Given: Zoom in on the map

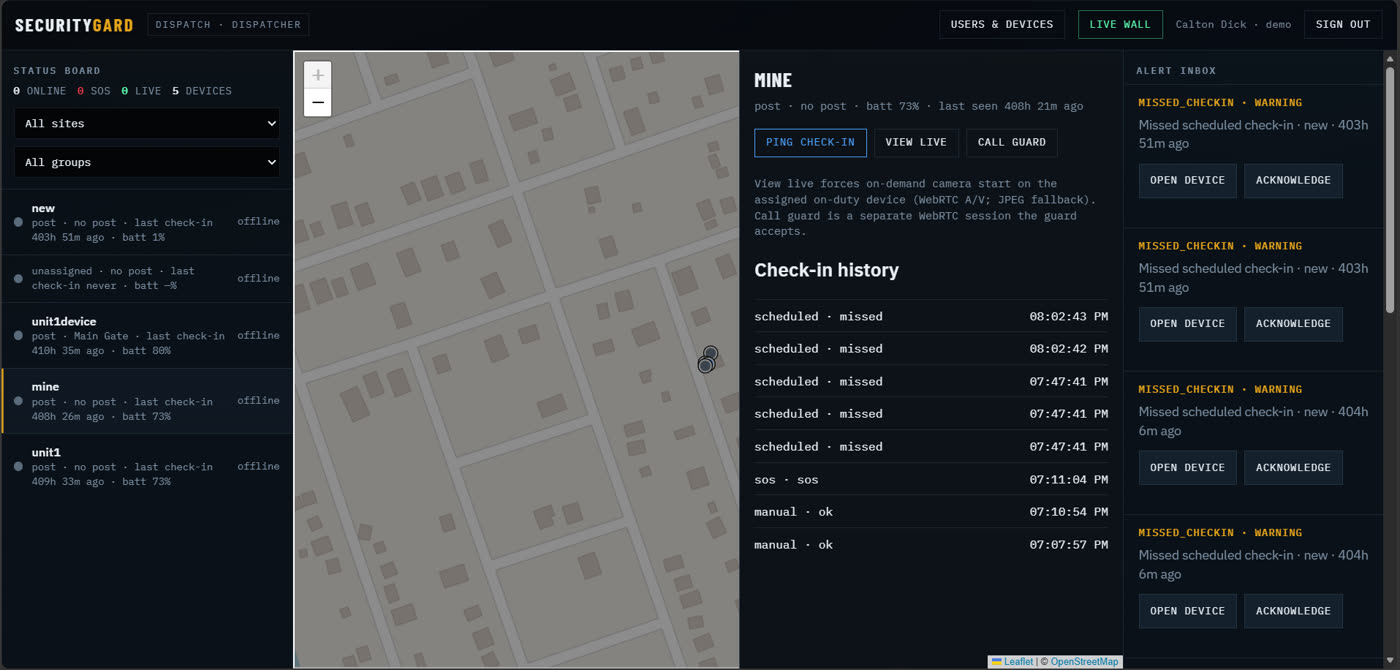Looking at the screenshot, I should [x=317, y=75].
